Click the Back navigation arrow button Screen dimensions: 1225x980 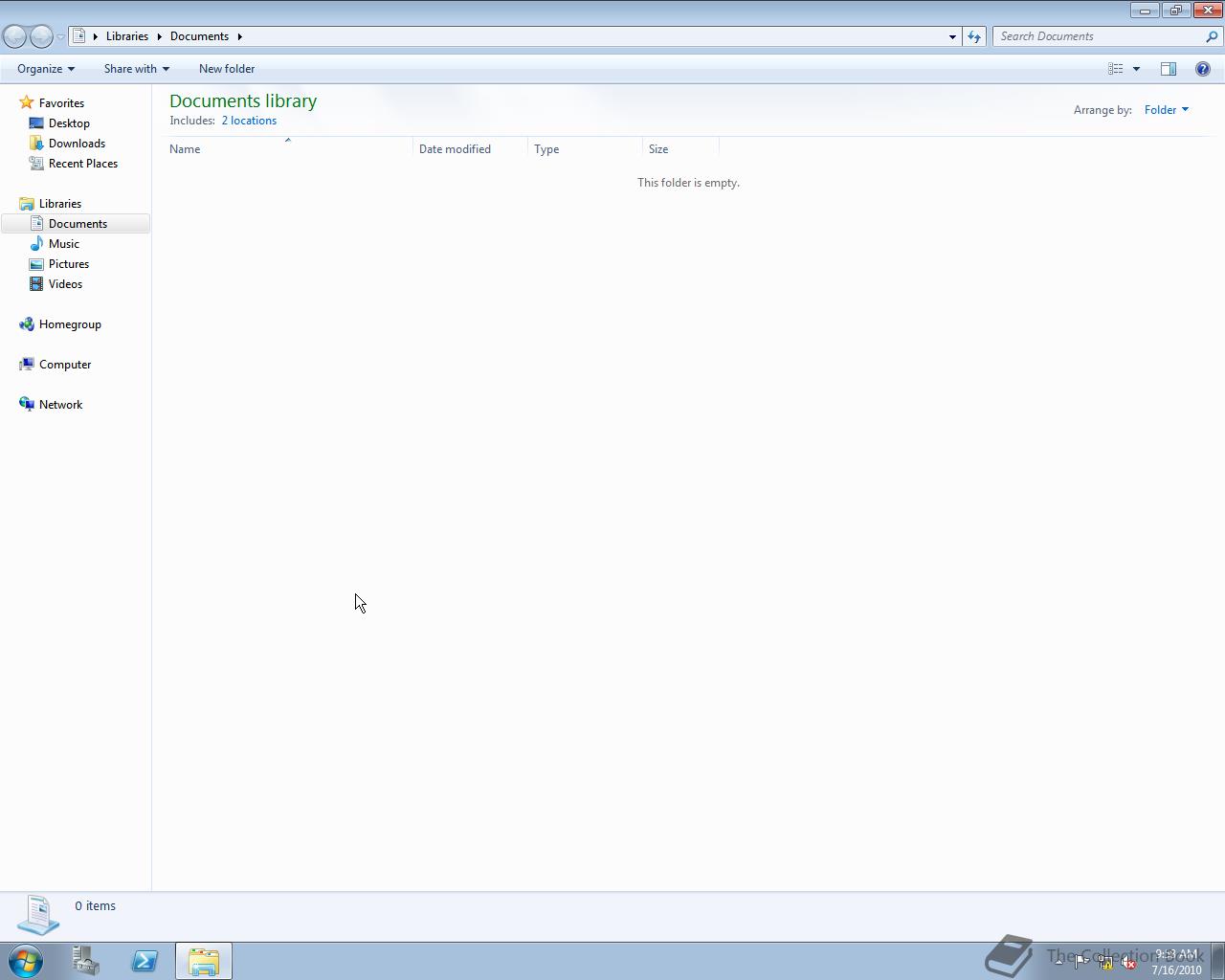tap(14, 36)
